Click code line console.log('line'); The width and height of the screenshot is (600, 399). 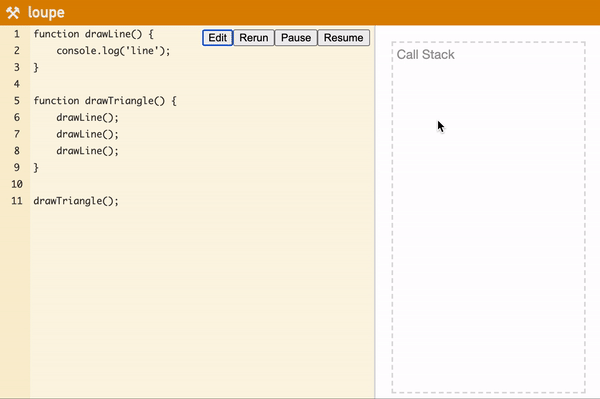(113, 50)
